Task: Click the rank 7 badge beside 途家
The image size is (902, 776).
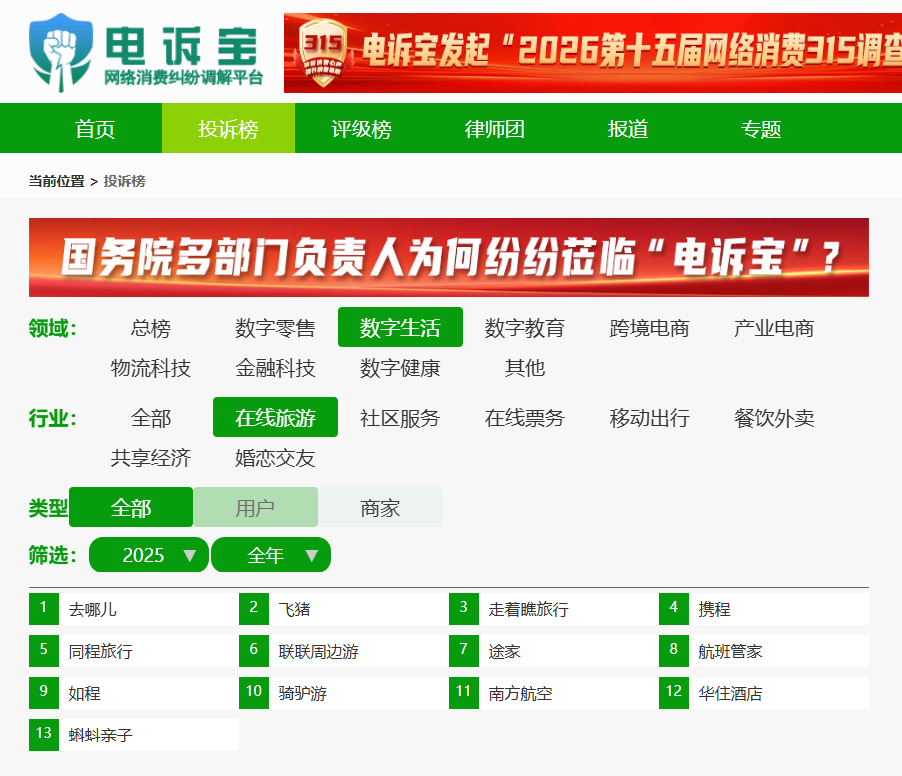Action: click(464, 650)
